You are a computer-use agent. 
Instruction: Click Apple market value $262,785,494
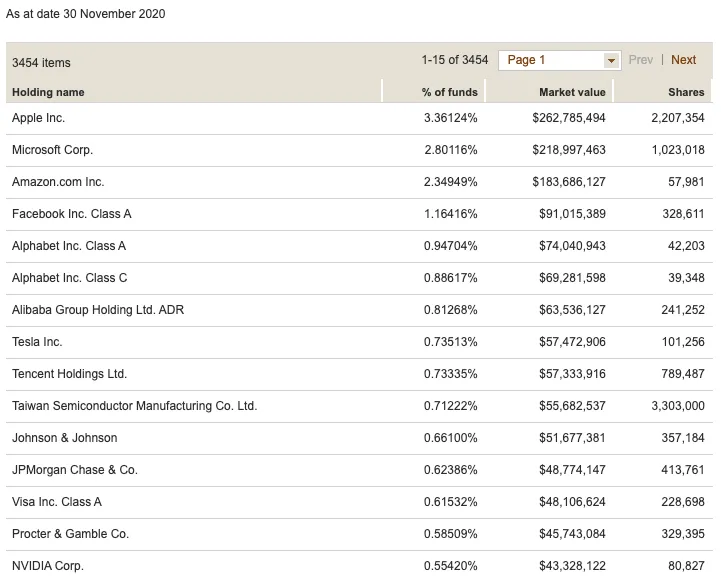pyautogui.click(x=569, y=118)
